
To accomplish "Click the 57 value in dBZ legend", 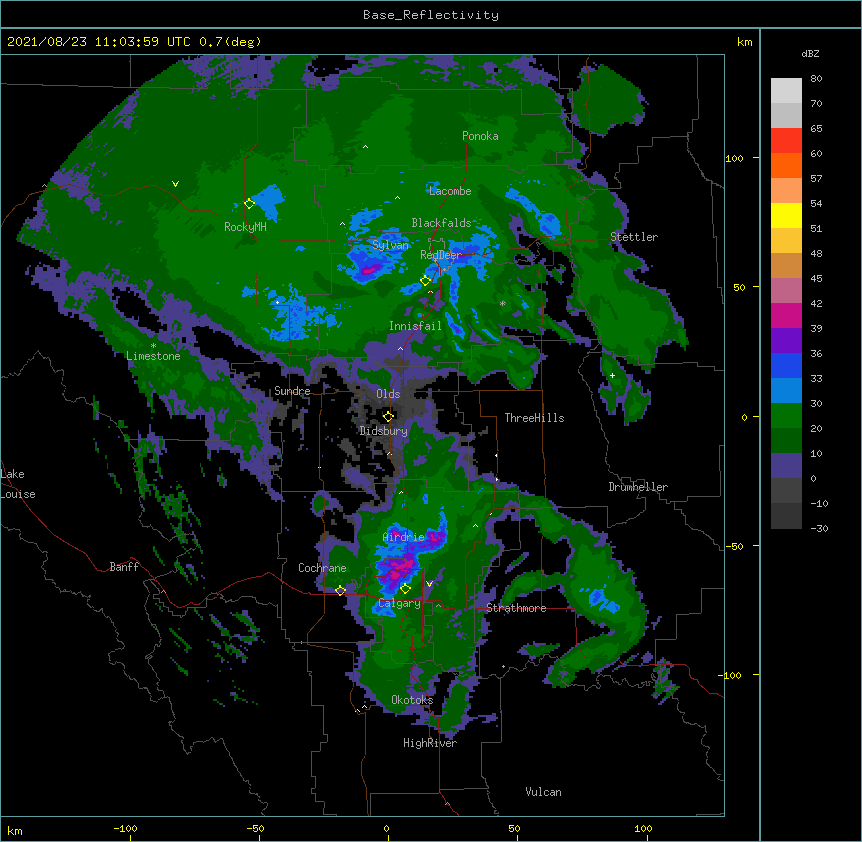I will coord(816,179).
